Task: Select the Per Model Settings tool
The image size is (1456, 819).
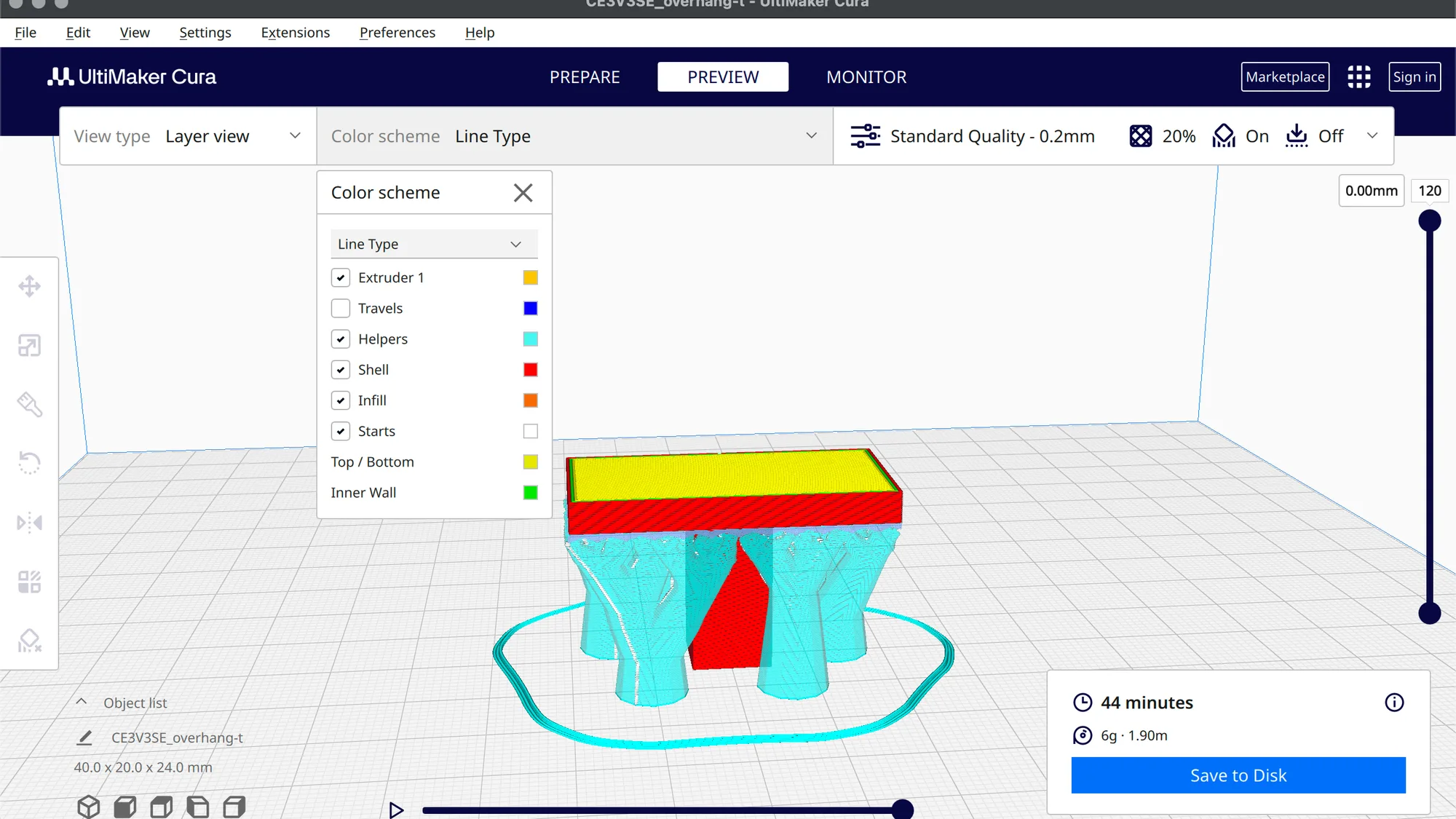Action: (29, 582)
